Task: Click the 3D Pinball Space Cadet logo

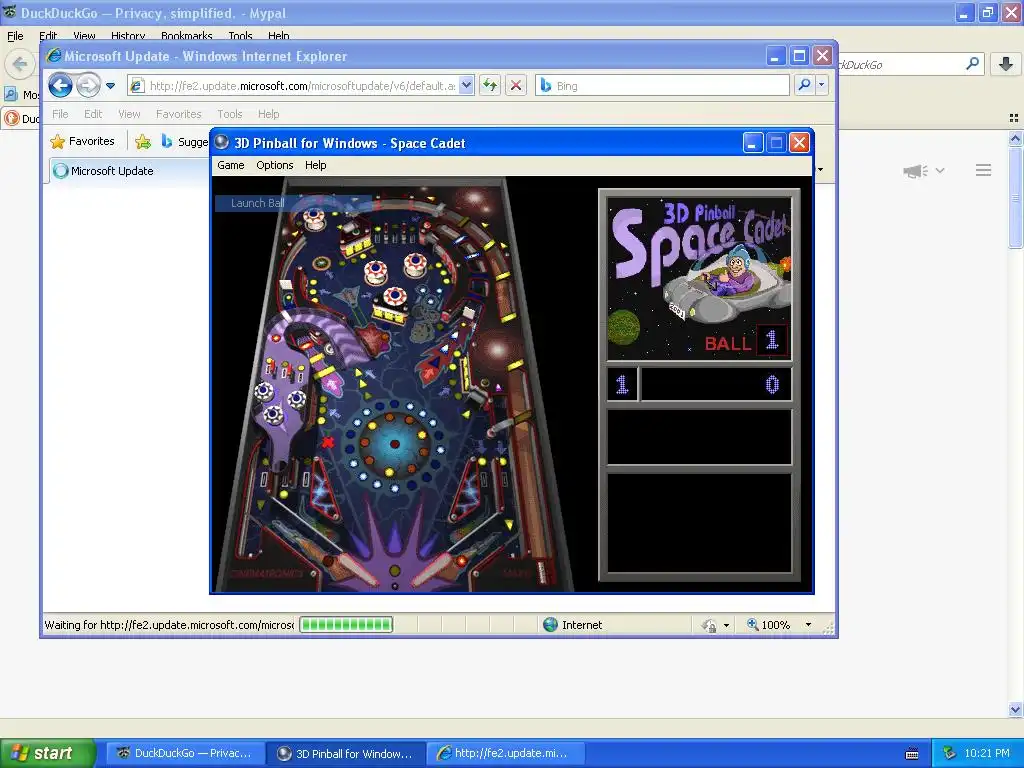Action: coord(699,279)
